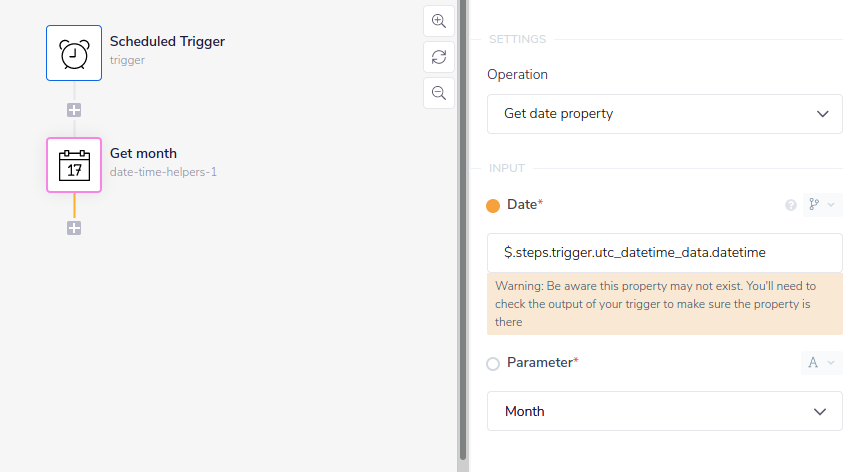Toggle the orange circle beside Date

[x=493, y=206]
